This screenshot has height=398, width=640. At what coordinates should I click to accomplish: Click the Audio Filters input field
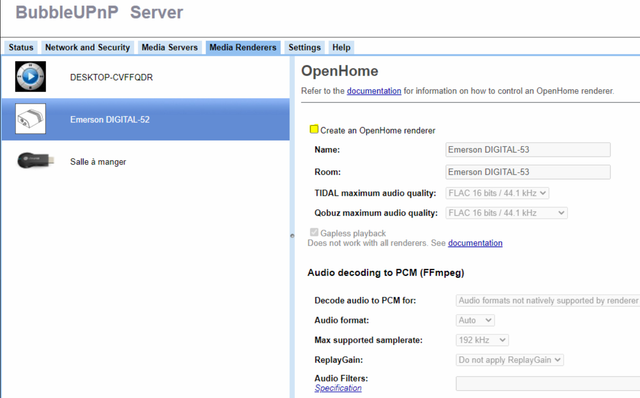tap(548, 383)
